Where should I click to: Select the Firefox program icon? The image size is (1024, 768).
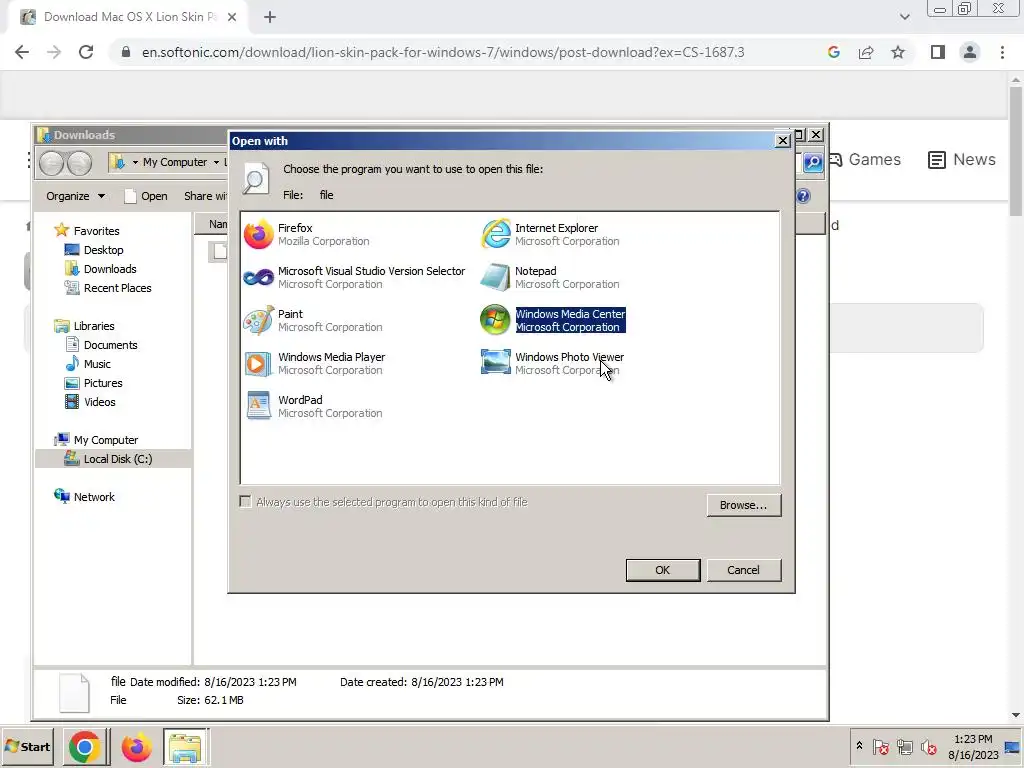[259, 234]
